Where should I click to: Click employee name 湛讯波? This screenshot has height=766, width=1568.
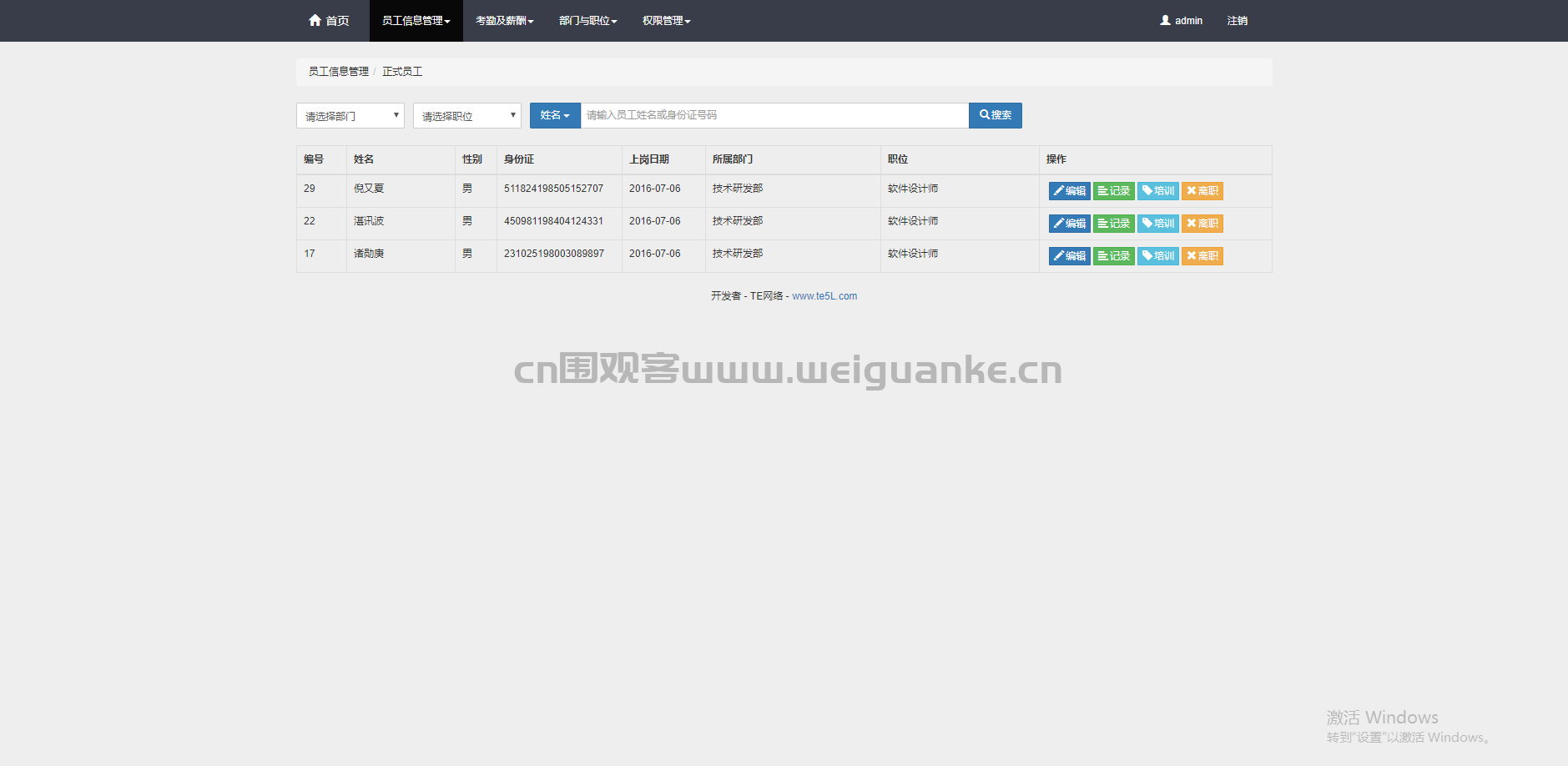(369, 221)
